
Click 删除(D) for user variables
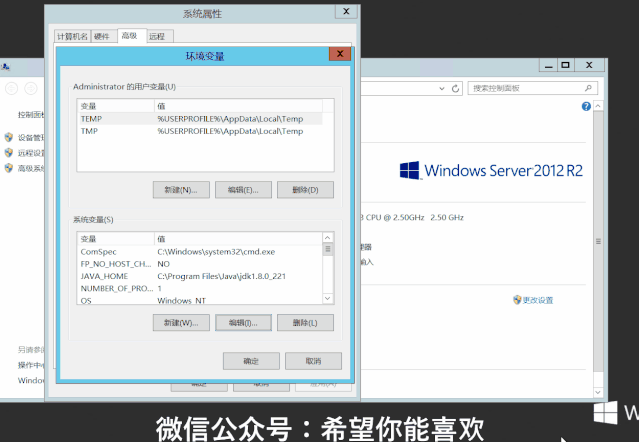pos(305,190)
